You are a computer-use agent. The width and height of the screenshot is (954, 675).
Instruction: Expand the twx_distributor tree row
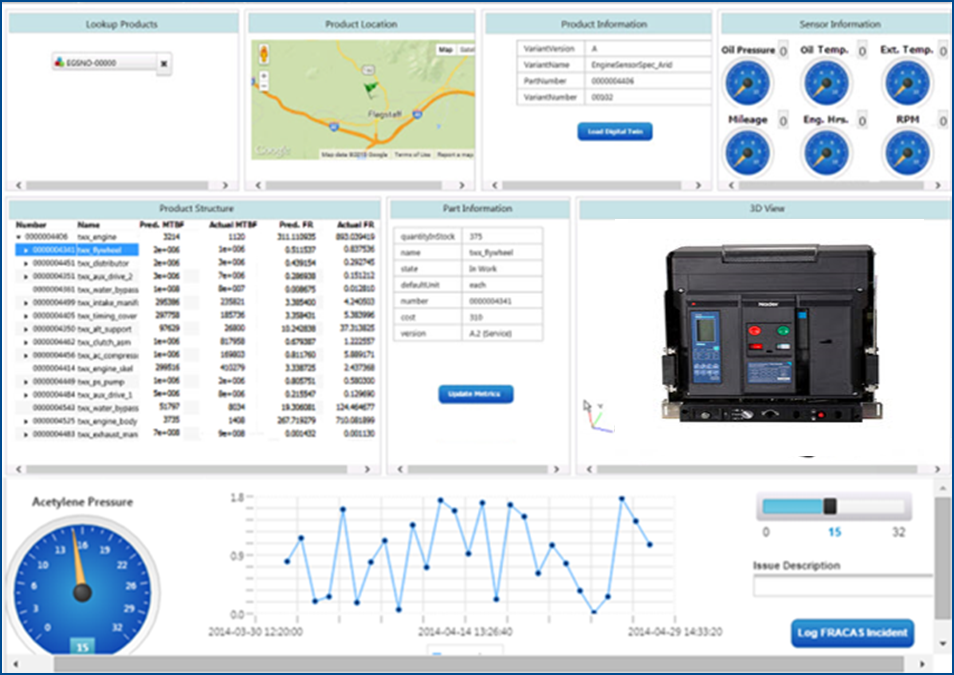(x=26, y=263)
